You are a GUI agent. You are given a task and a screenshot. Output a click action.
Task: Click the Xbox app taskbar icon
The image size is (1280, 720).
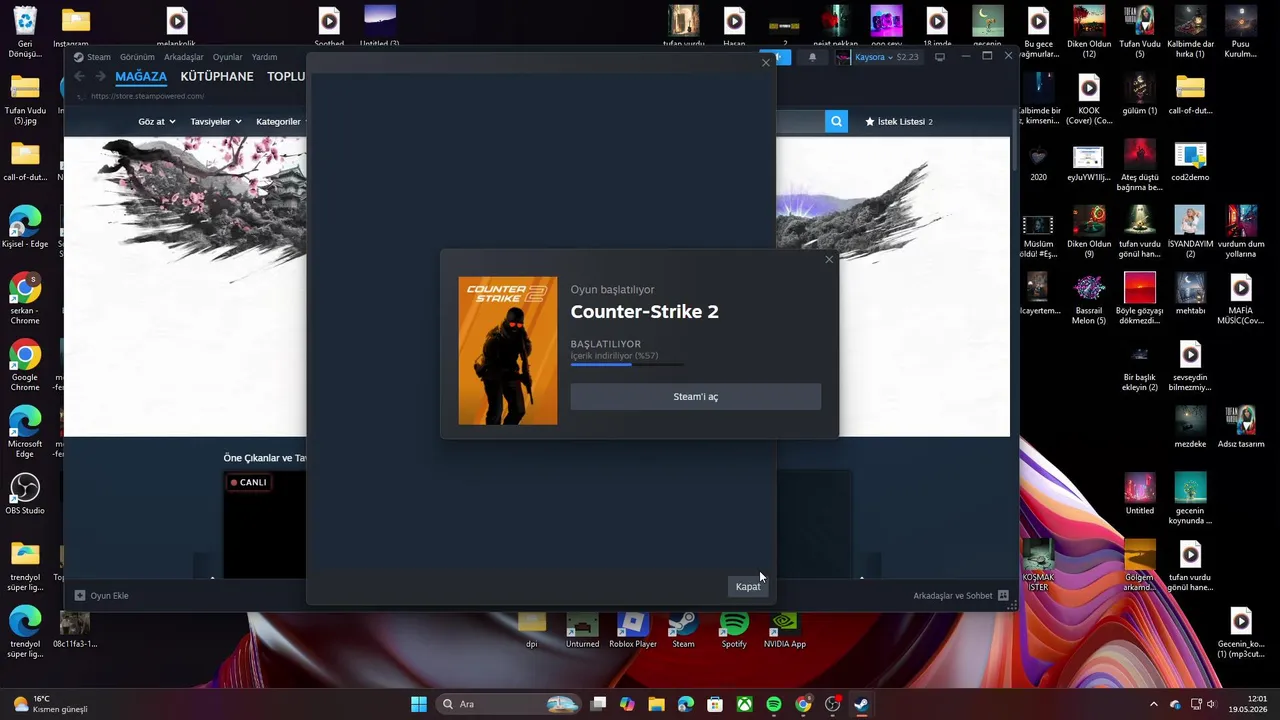[x=745, y=704]
